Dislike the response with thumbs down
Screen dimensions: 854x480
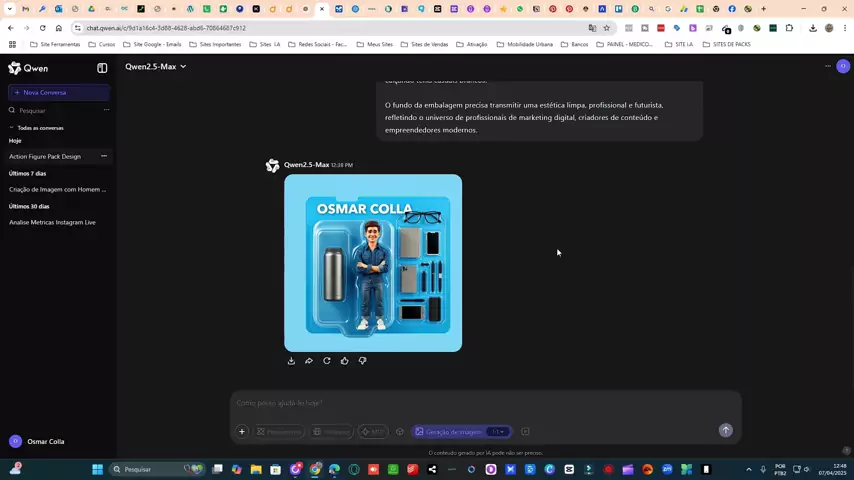pos(362,361)
